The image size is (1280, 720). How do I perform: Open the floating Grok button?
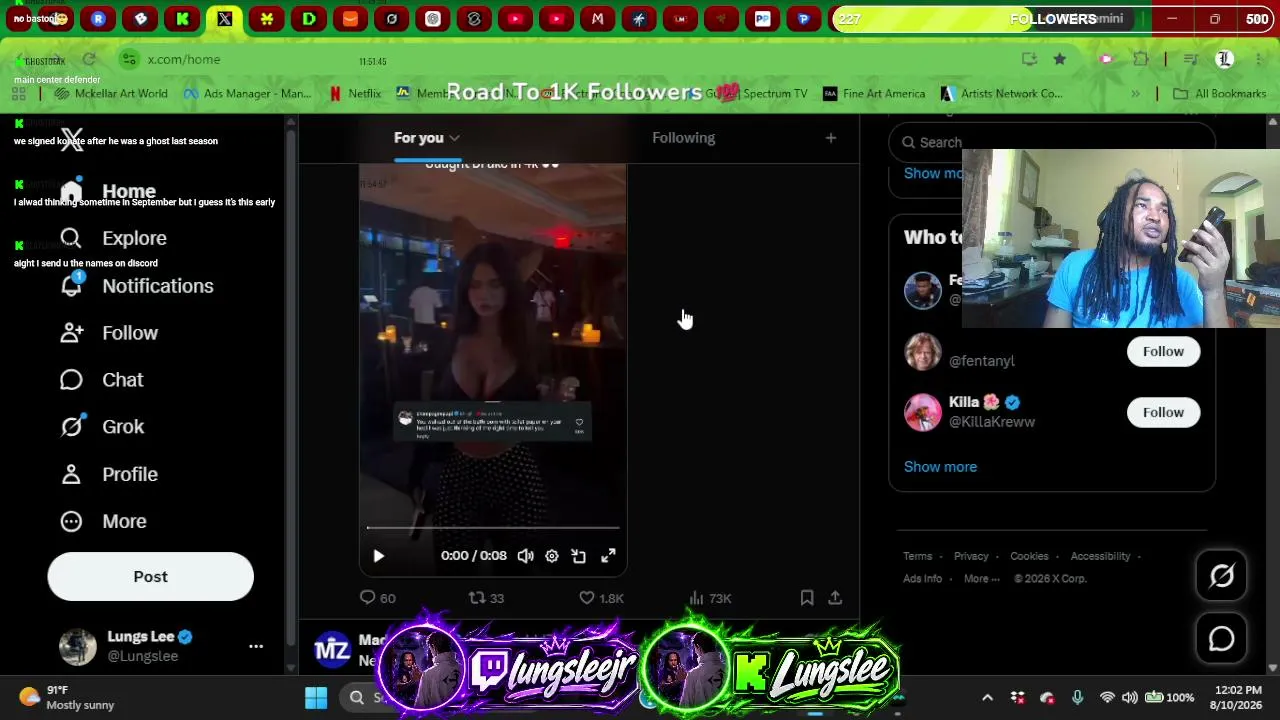click(1221, 576)
